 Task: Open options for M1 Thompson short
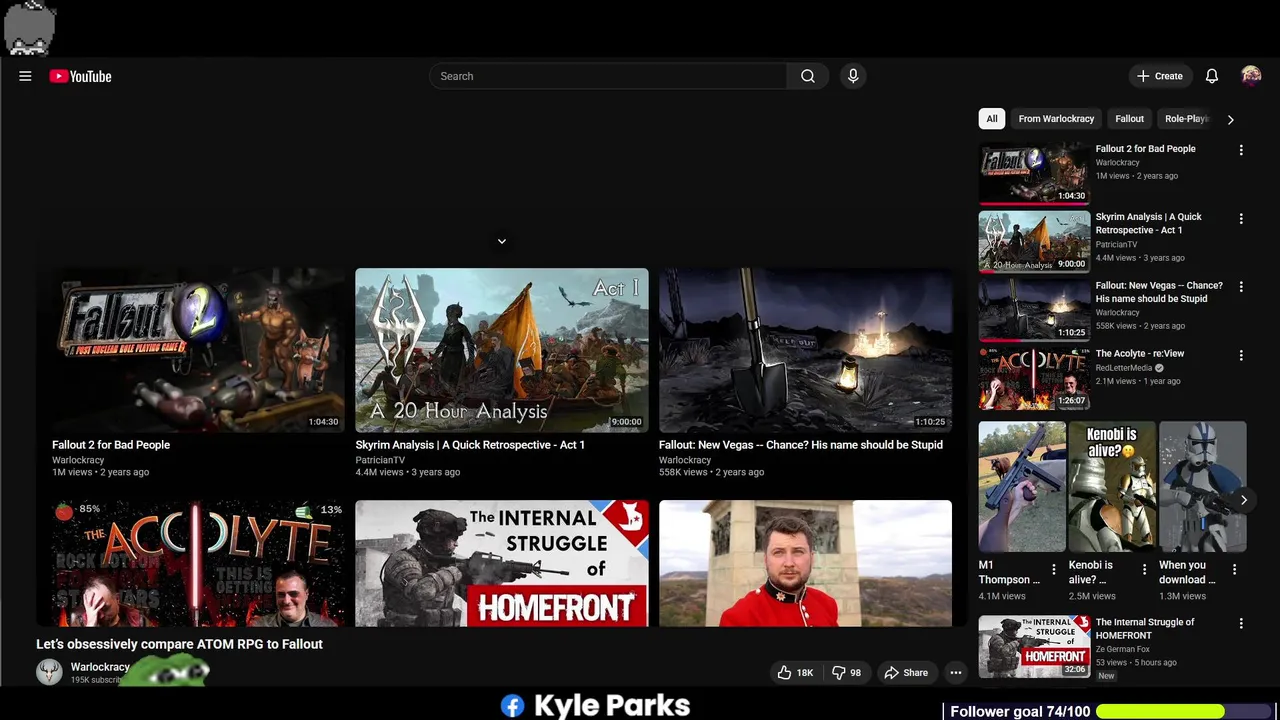pyautogui.click(x=1053, y=569)
